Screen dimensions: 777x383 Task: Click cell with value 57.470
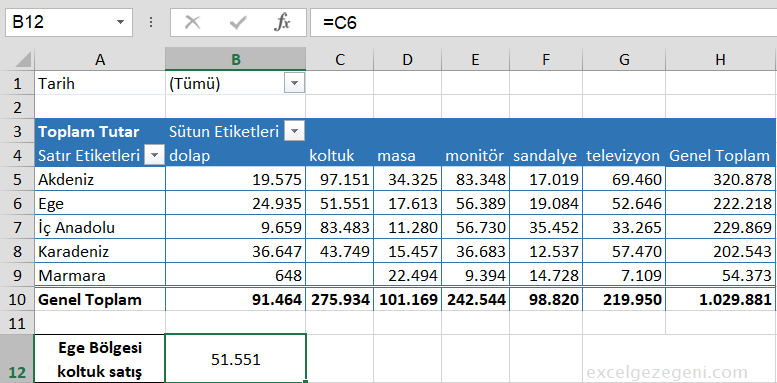(624, 251)
